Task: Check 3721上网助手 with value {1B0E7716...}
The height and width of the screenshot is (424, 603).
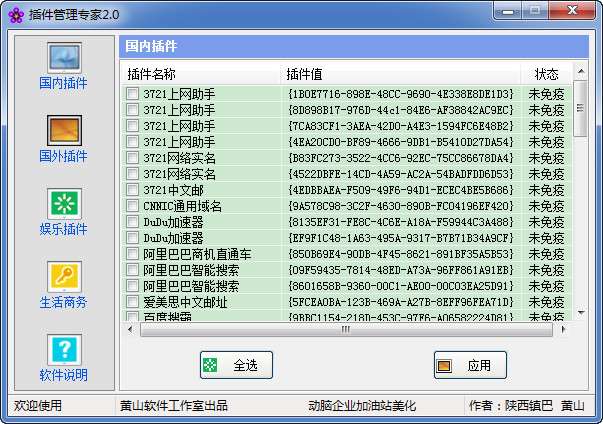Action: [132, 93]
